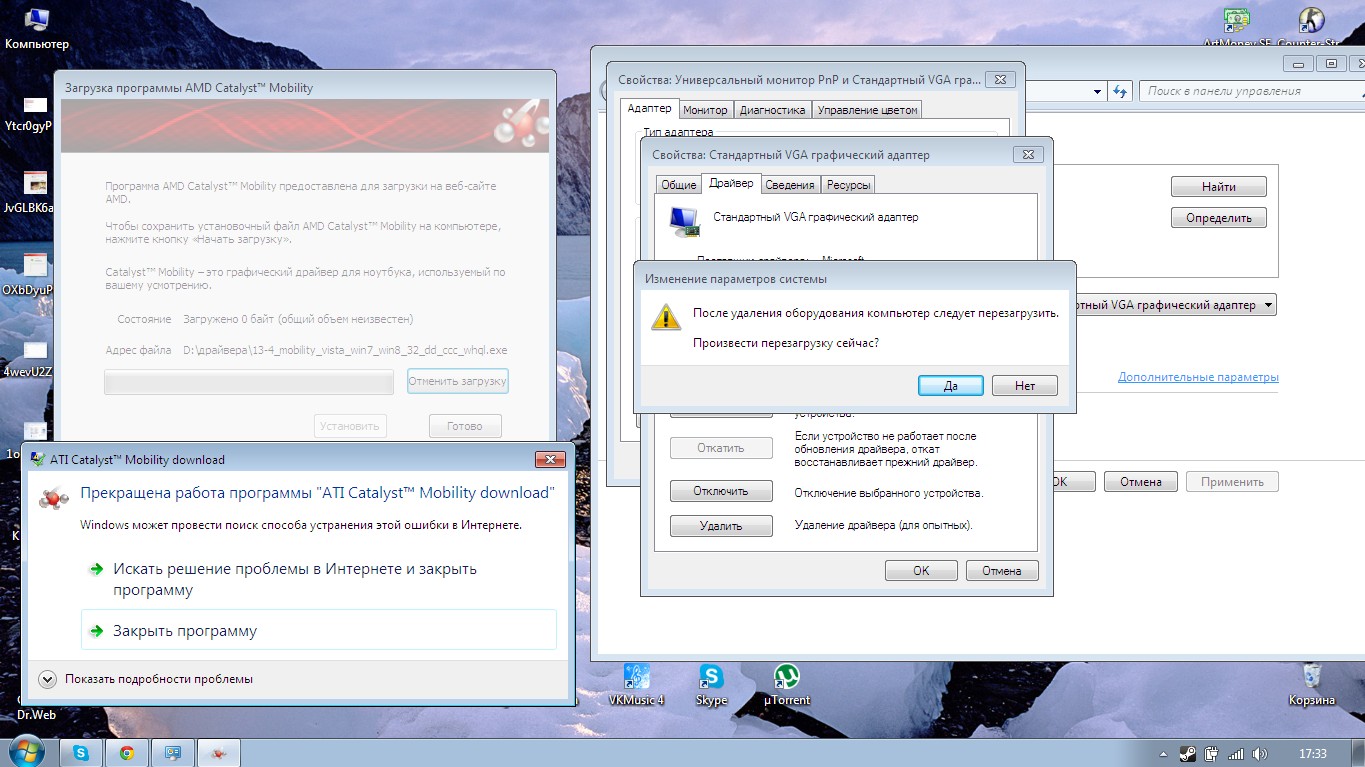This screenshot has height=767, width=1365.
Task: Close the monitor PnP properties dialog
Action: coord(1001,79)
